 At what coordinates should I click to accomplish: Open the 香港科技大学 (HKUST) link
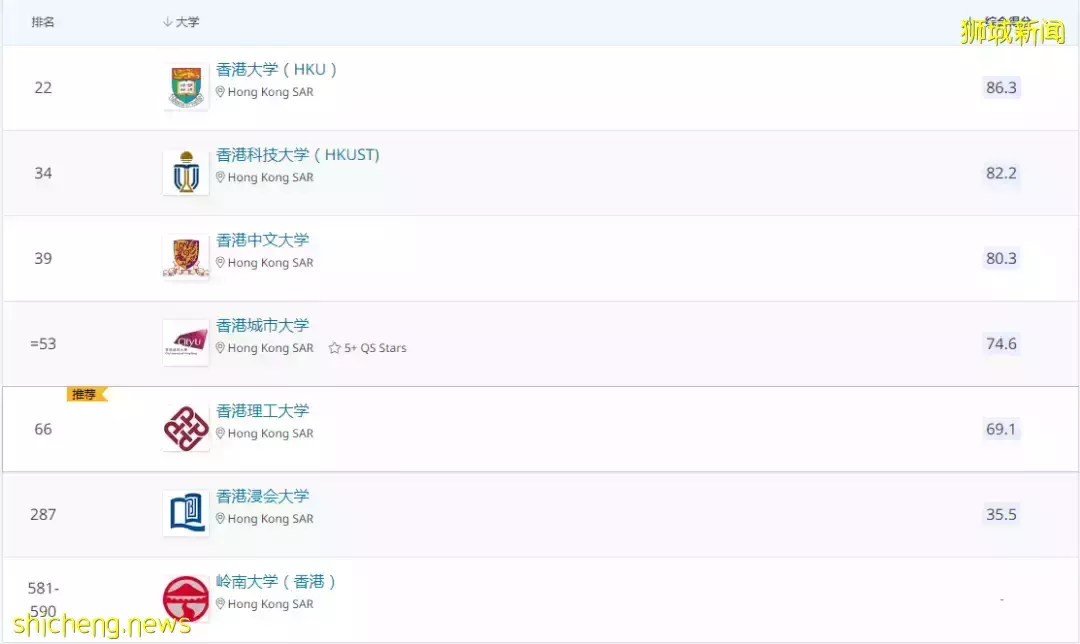(298, 155)
